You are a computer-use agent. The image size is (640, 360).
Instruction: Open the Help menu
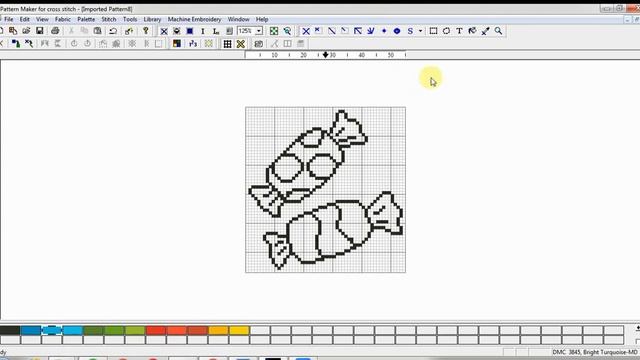262,19
